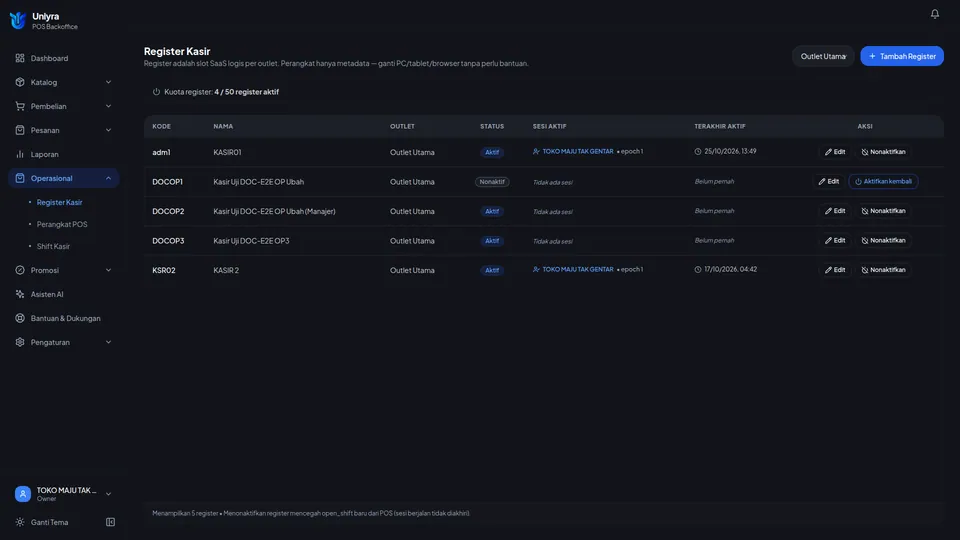Image resolution: width=960 pixels, height=540 pixels.
Task: Expand the Katalog menu chevron
Action: pos(108,82)
